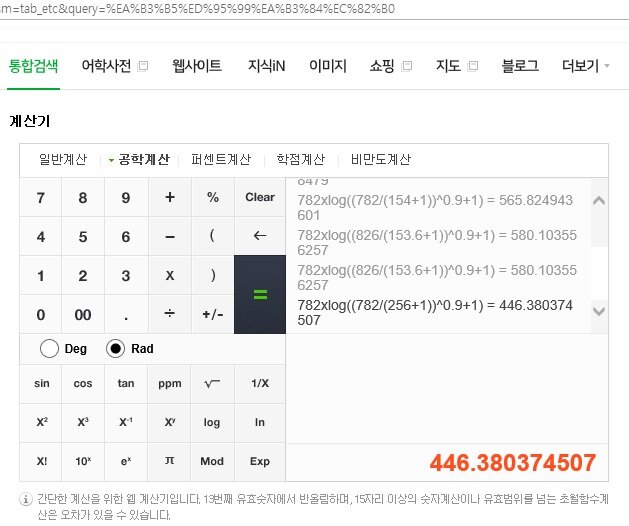This screenshot has height=526, width=629.
Task: Select the history entry with 782/(256+1)
Action: click(x=435, y=313)
